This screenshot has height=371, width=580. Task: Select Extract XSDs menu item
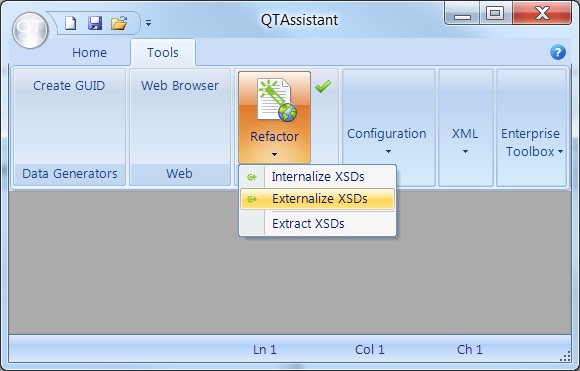318,224
